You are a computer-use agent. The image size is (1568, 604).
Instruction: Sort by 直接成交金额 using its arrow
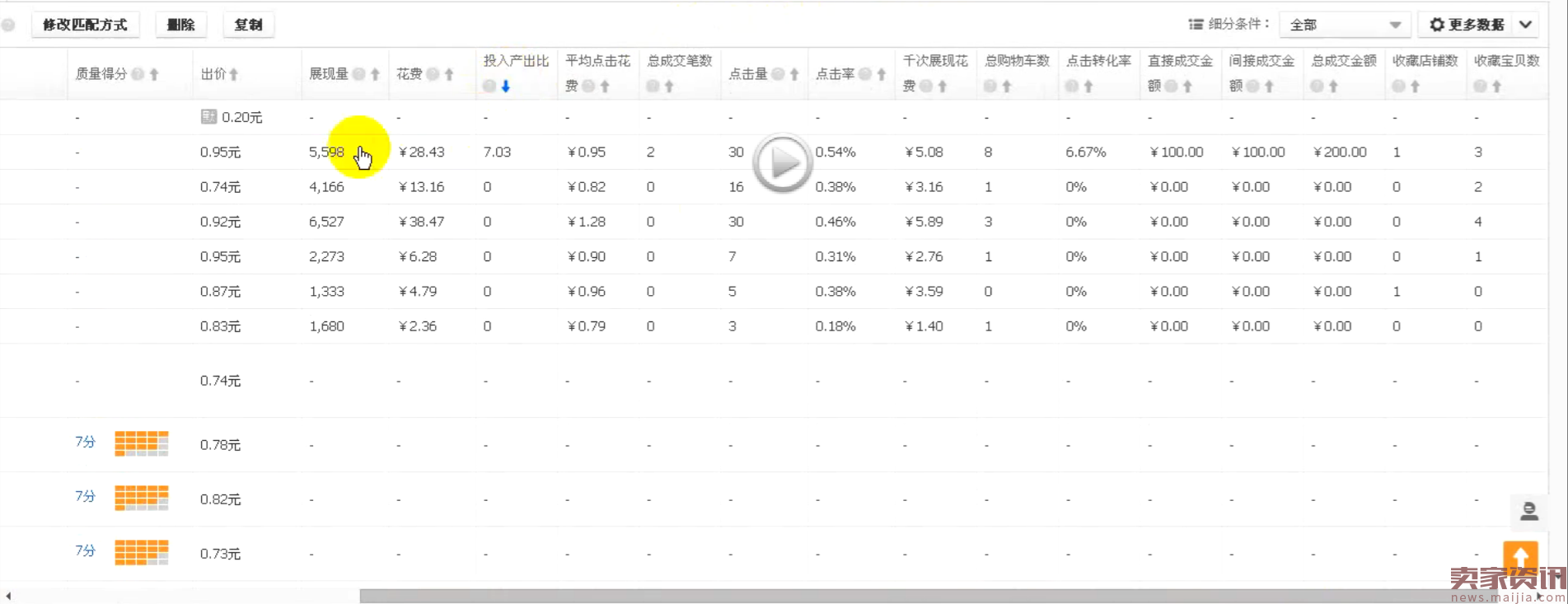pyautogui.click(x=1187, y=87)
